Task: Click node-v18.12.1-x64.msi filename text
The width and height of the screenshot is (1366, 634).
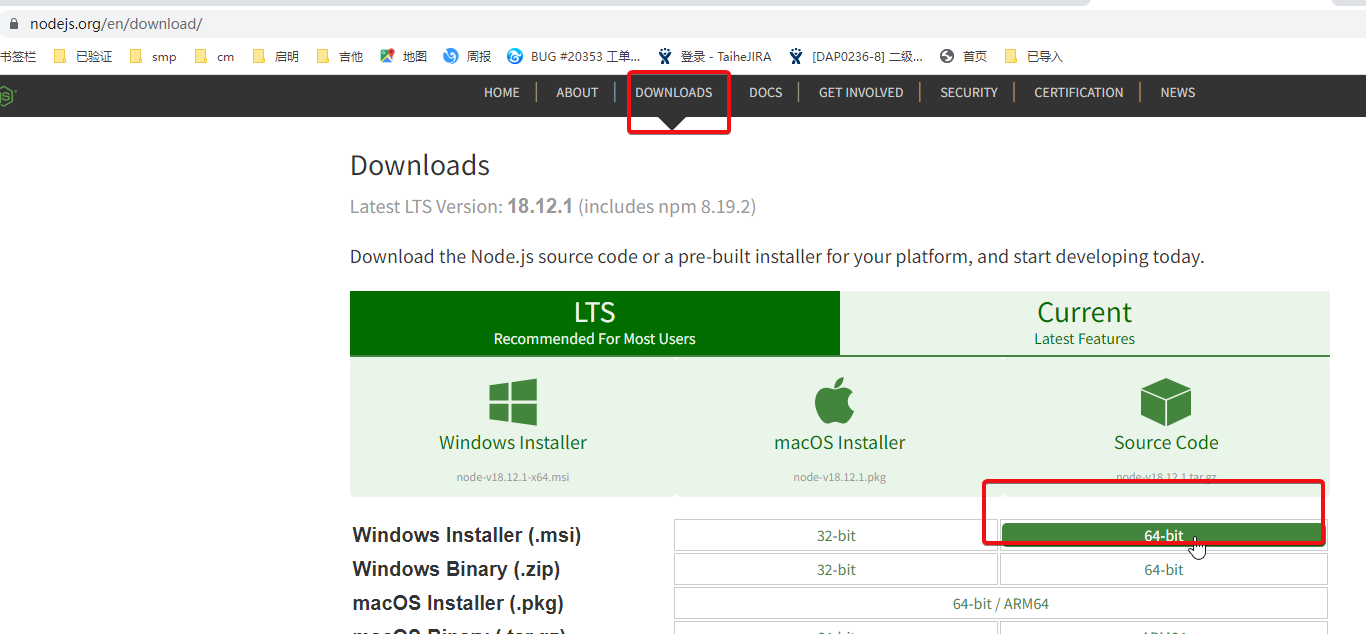Action: coord(513,477)
